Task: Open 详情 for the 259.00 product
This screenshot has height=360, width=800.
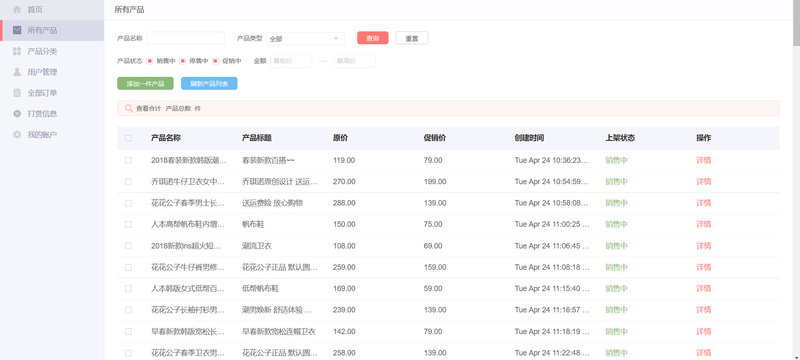Action: pos(704,267)
